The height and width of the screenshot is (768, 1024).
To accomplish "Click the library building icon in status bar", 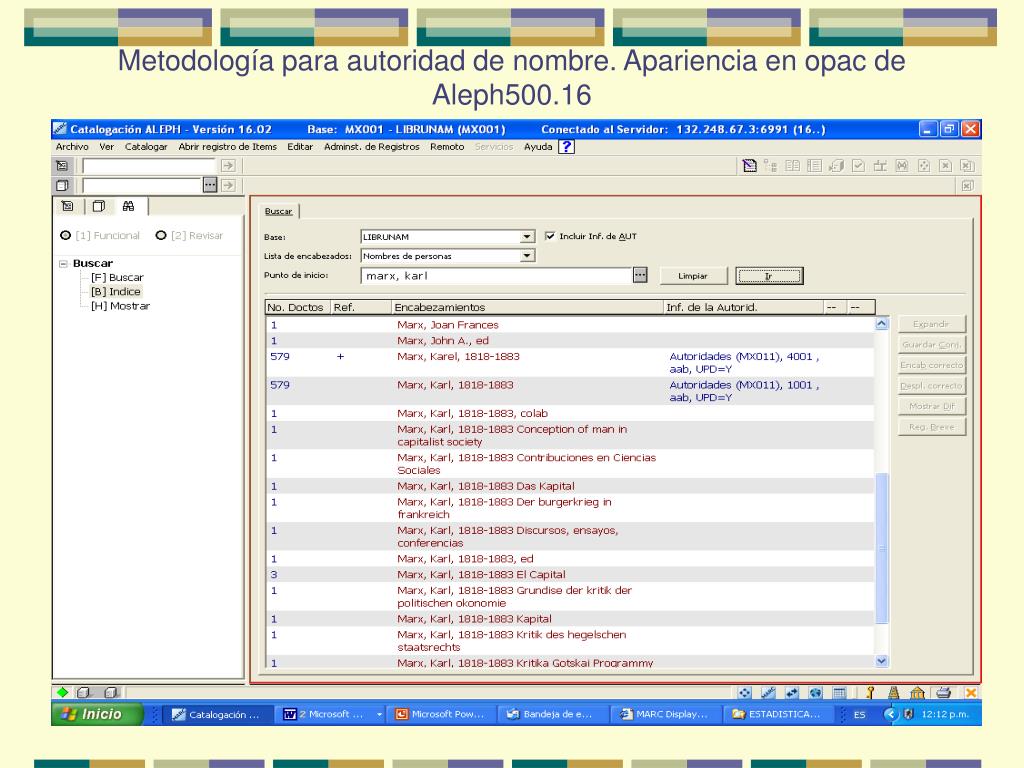I will click(917, 693).
